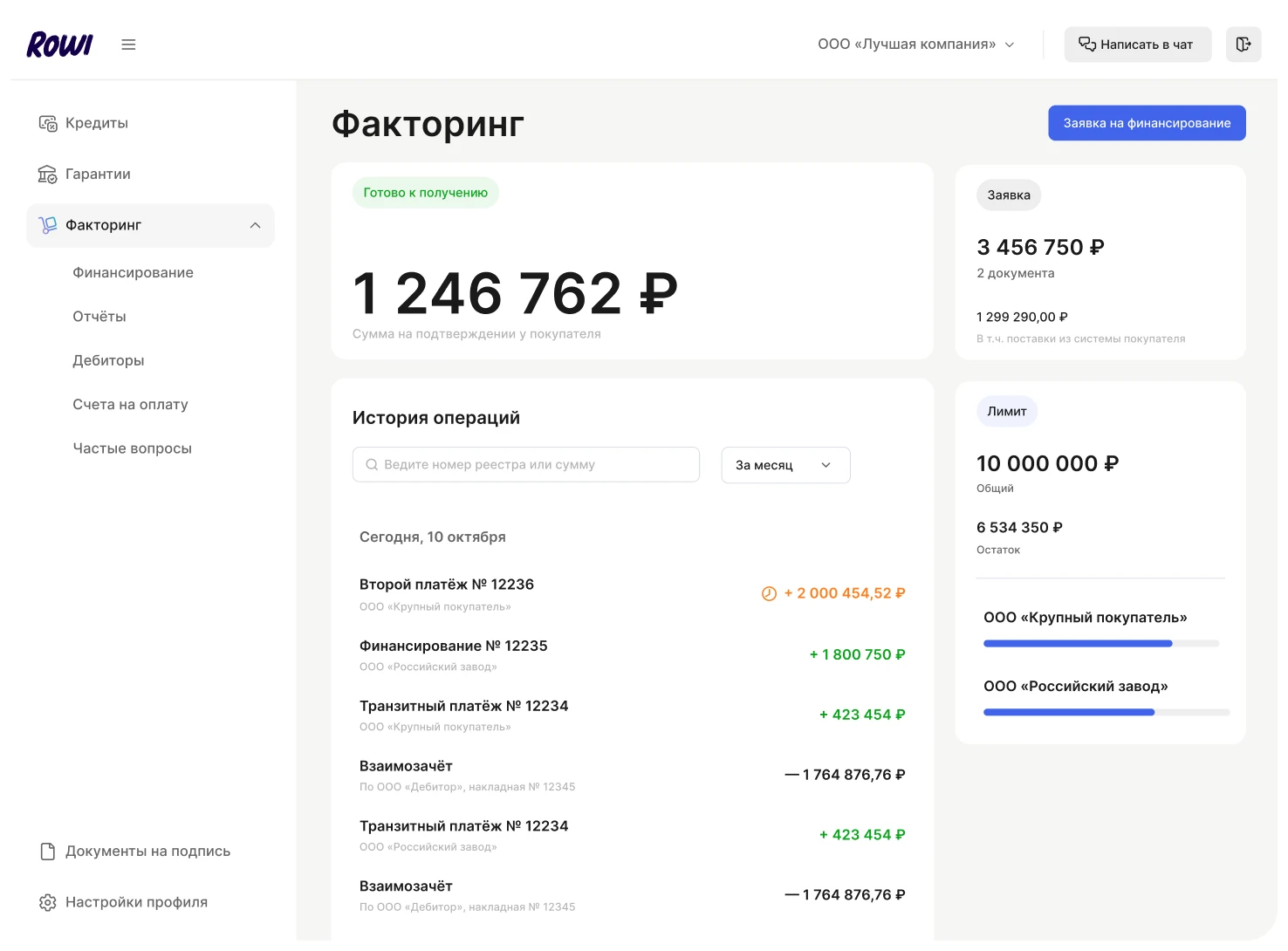Viewport: 1288px width, 951px height.
Task: Click the Факторинг cart icon
Action: point(47,225)
